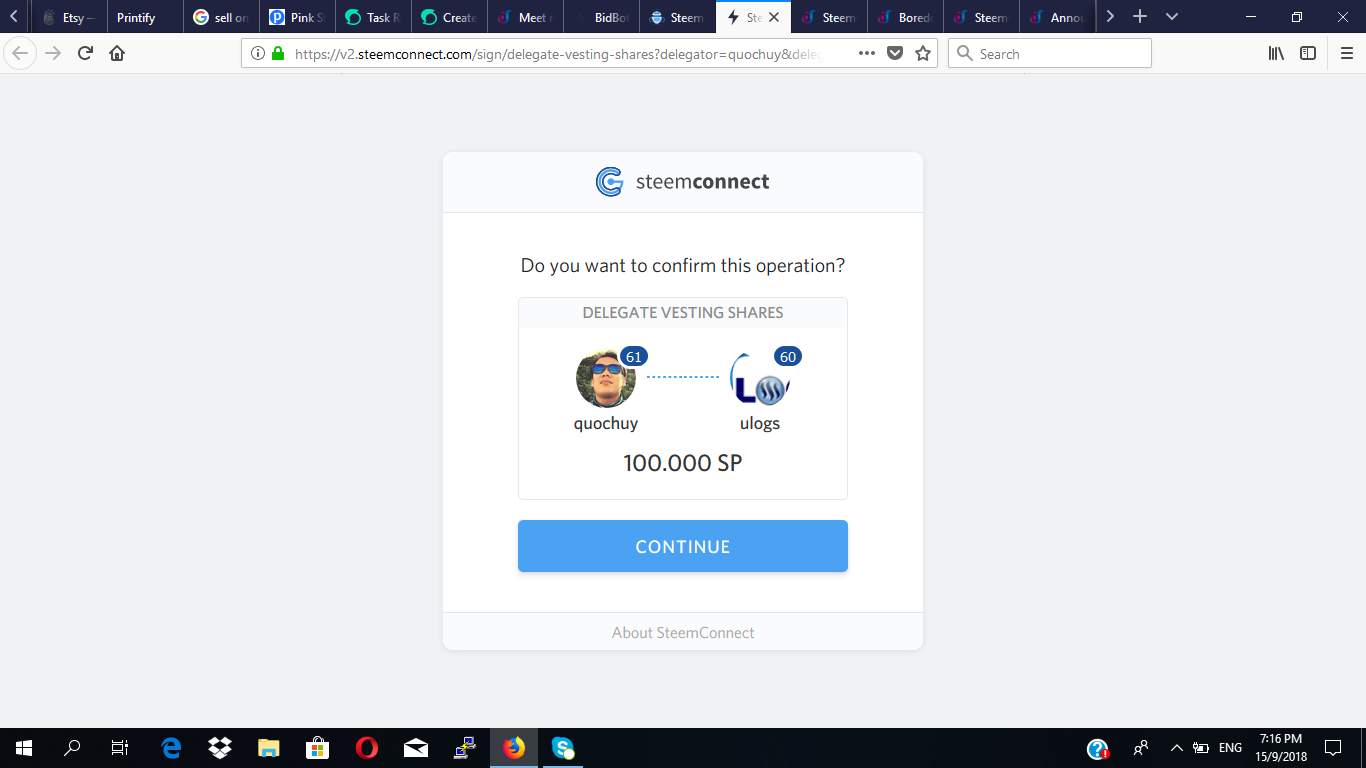Toggle the Firefox sidebars icon

coord(1308,54)
